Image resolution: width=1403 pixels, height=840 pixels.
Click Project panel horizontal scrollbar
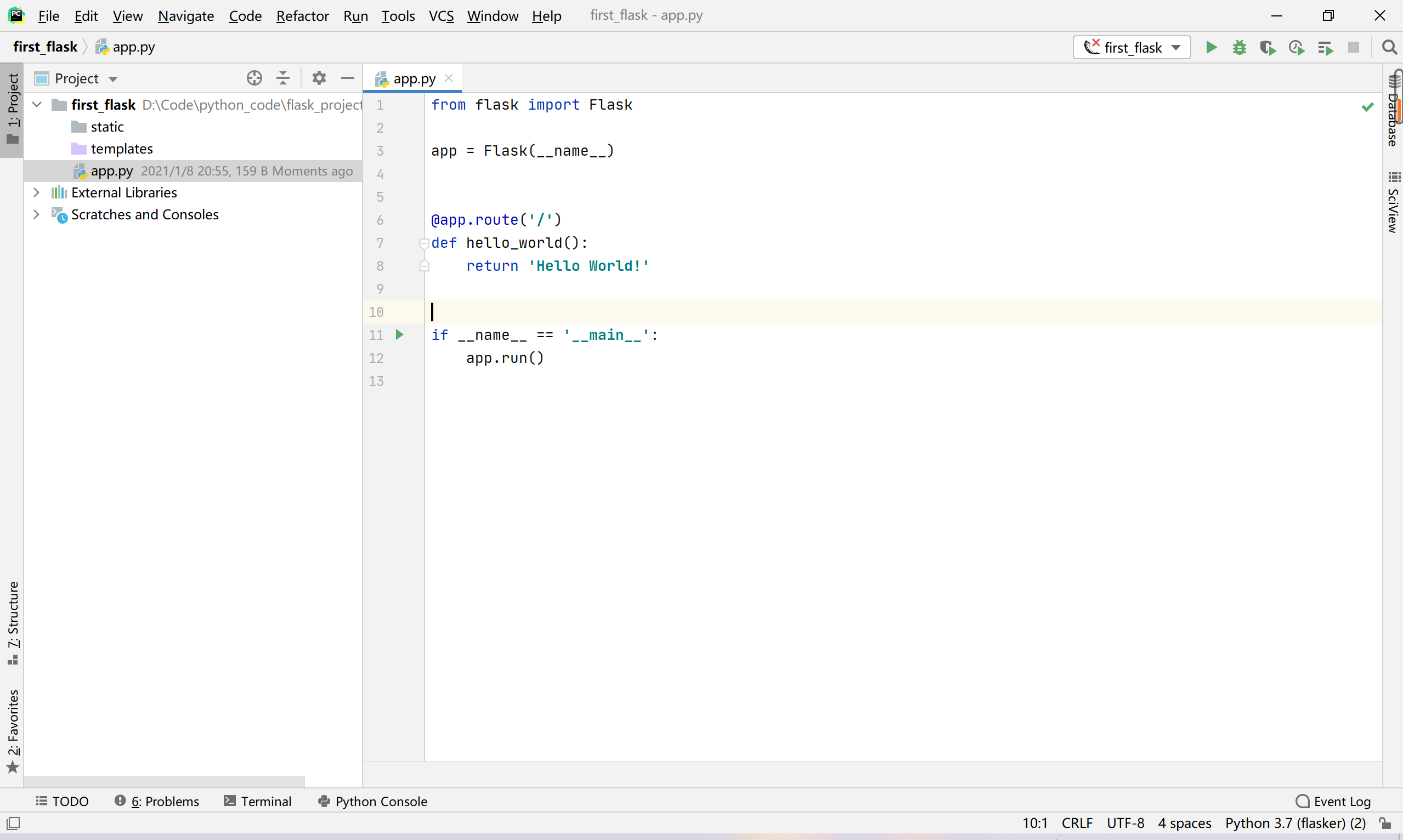pyautogui.click(x=164, y=782)
